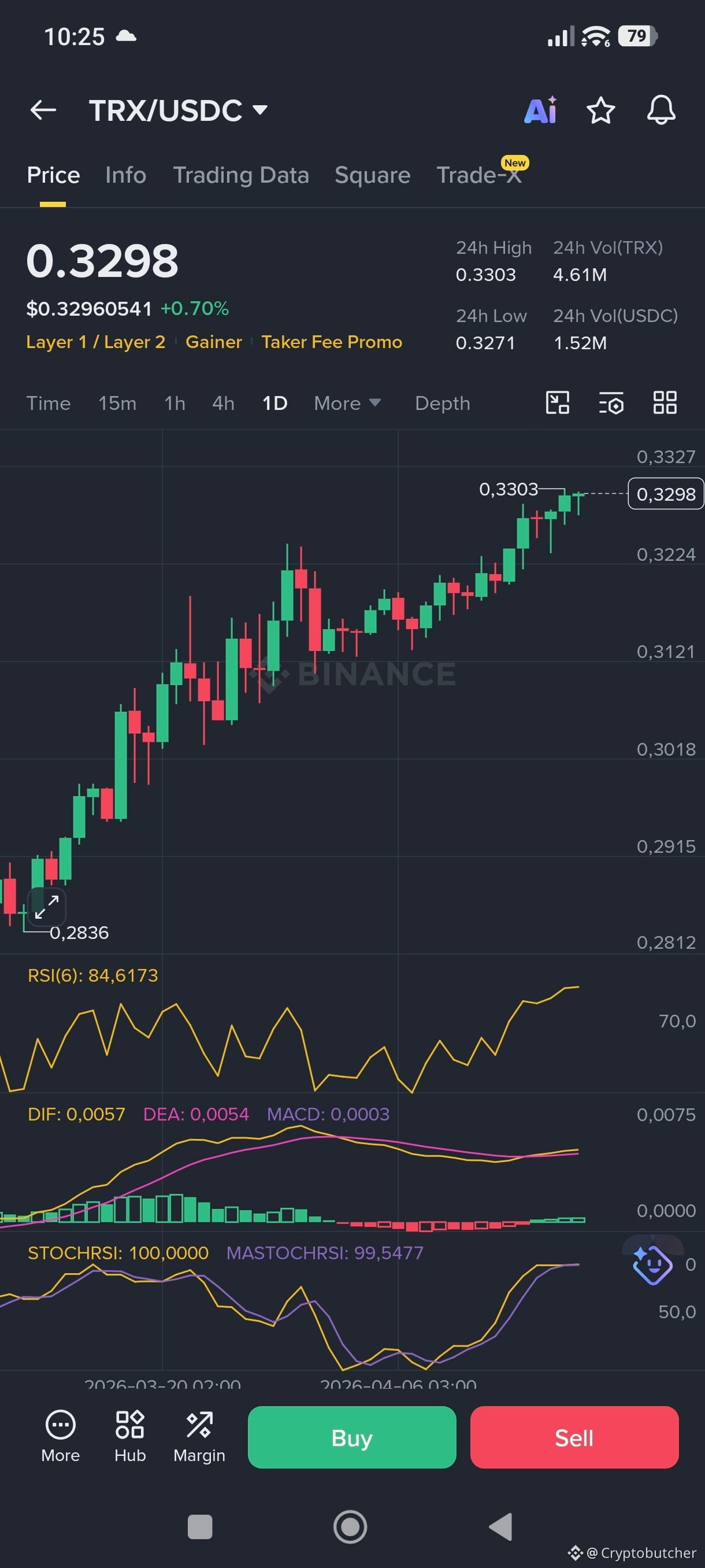Image resolution: width=705 pixels, height=1568 pixels.
Task: Tap Android back triangle button
Action: coord(500,1526)
